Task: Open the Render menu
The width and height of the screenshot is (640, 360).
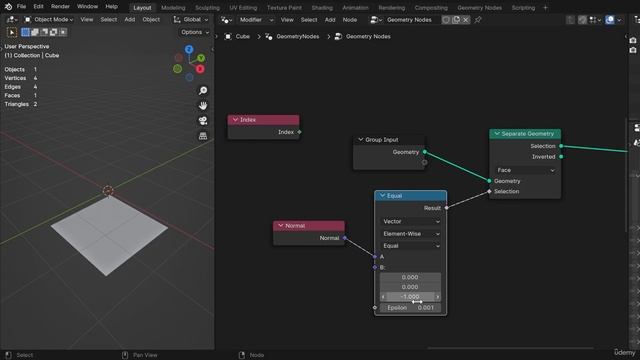Action: (x=60, y=7)
